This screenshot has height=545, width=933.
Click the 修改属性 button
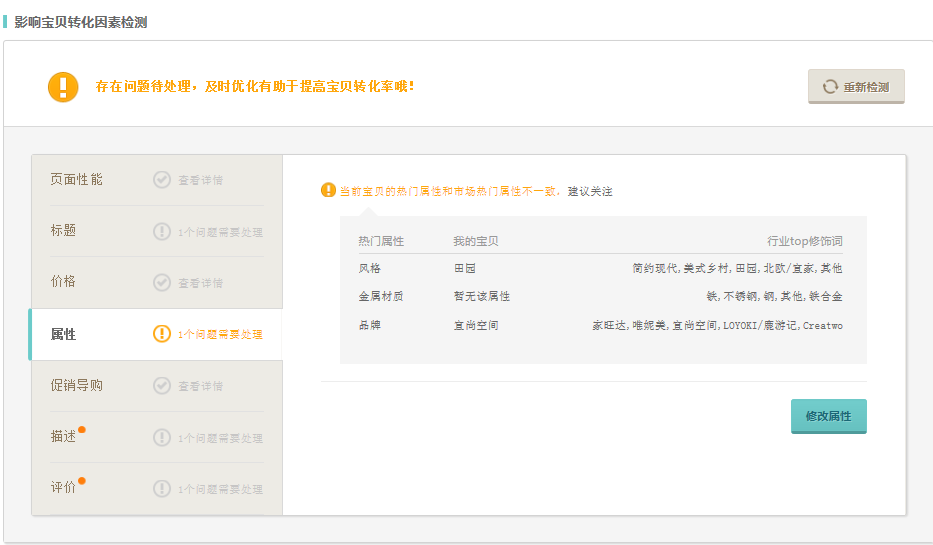coord(828,416)
